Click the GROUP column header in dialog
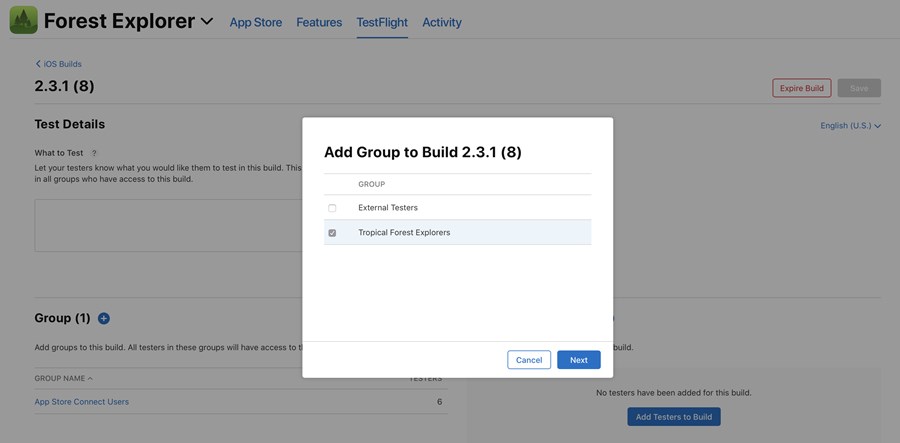The width and height of the screenshot is (900, 443). point(371,184)
